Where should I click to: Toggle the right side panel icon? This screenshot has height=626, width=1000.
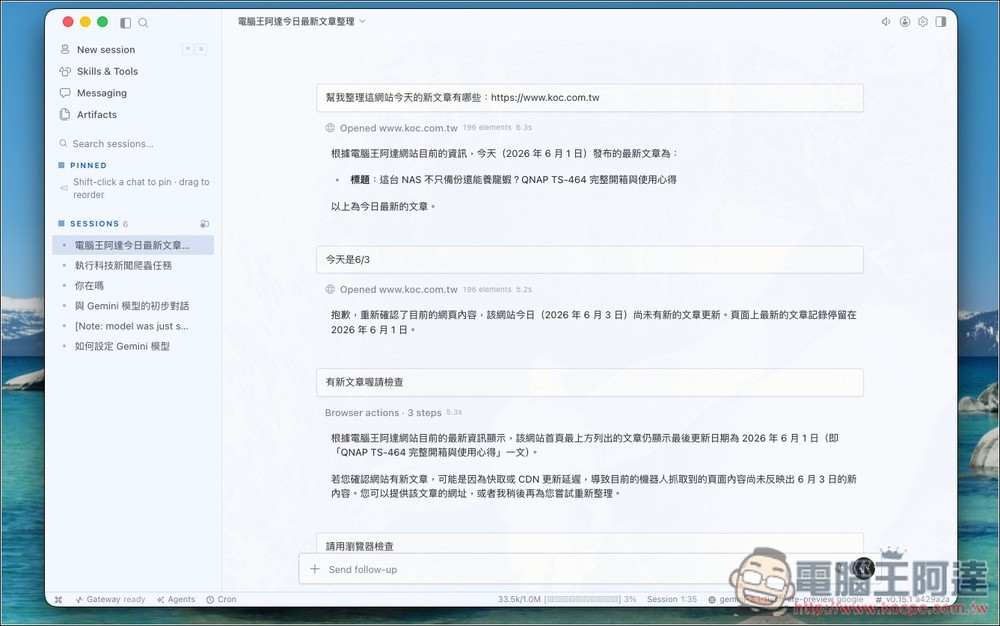coord(941,22)
